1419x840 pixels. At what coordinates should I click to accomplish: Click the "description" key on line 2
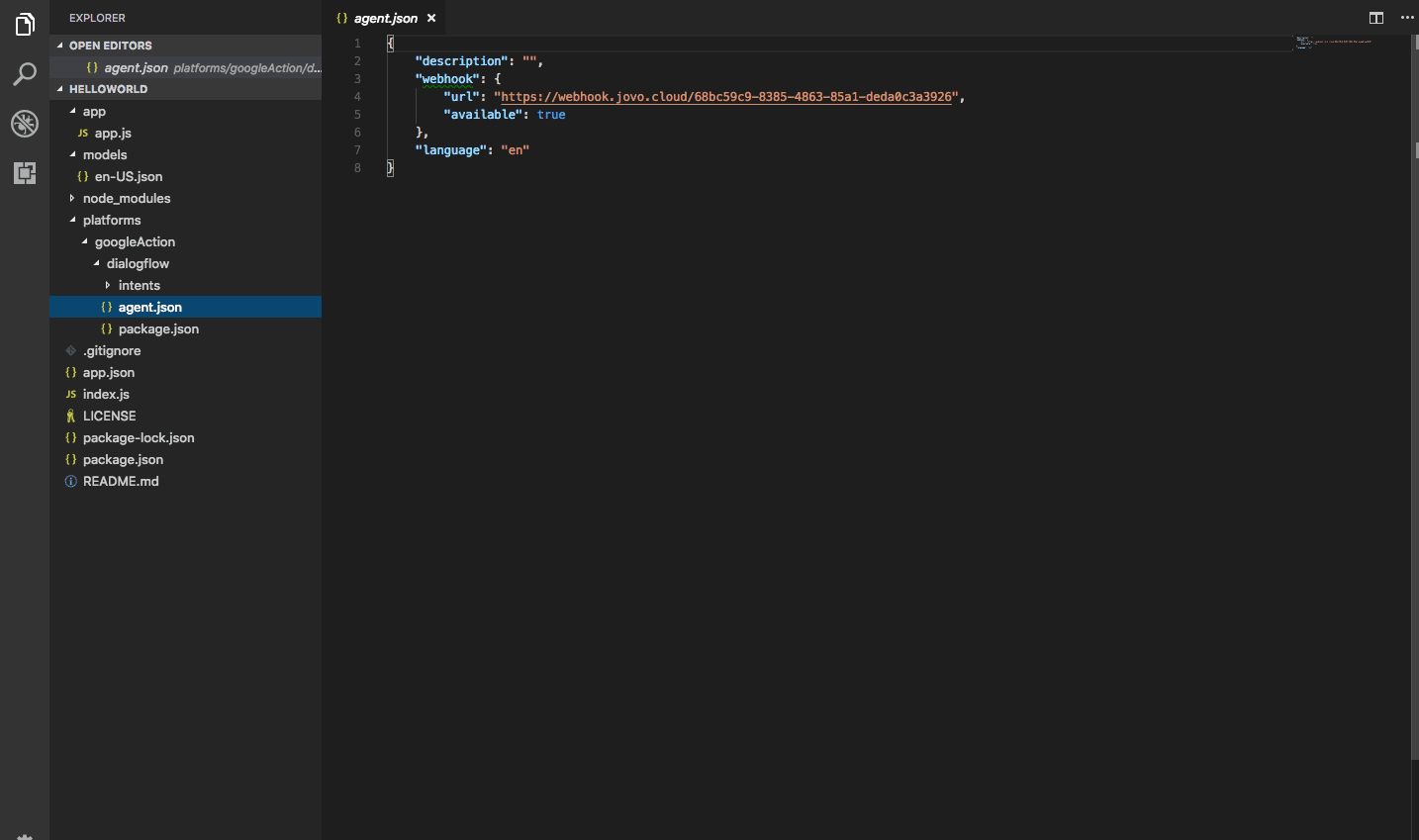tap(462, 61)
